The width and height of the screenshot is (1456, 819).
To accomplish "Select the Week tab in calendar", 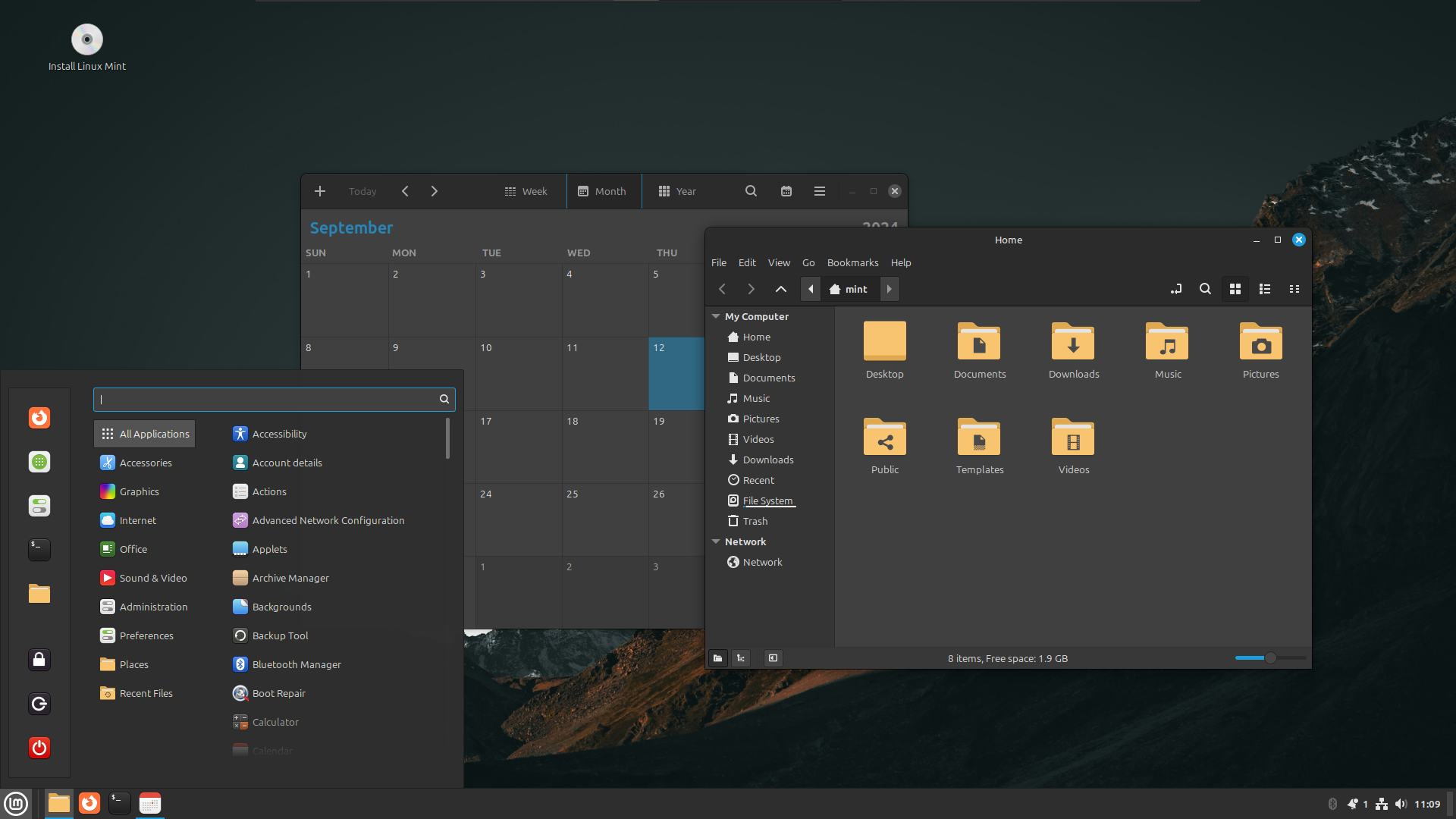I will pos(526,191).
